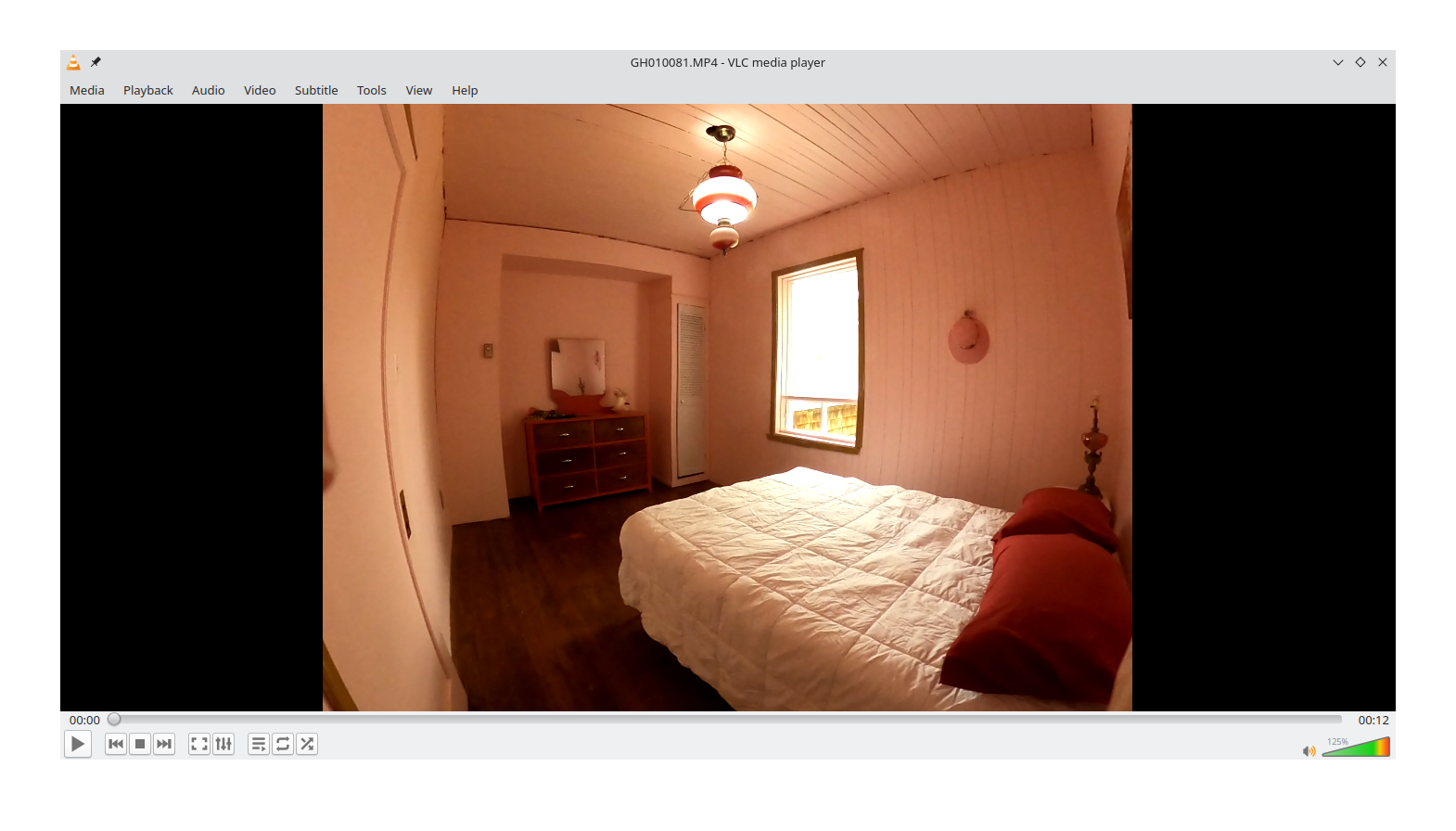Stop playback with the stop button
Image resolution: width=1456 pixels, height=831 pixels.
[x=140, y=744]
